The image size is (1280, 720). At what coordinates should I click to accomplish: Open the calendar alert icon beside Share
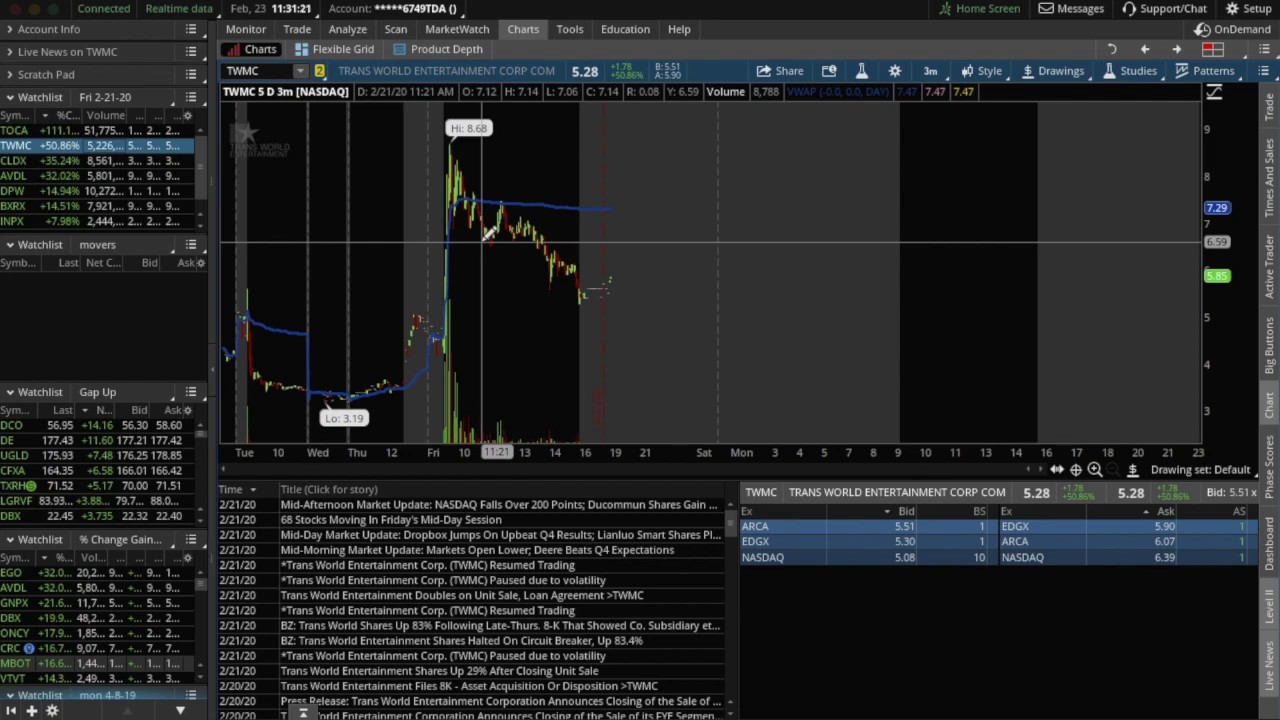(x=829, y=71)
